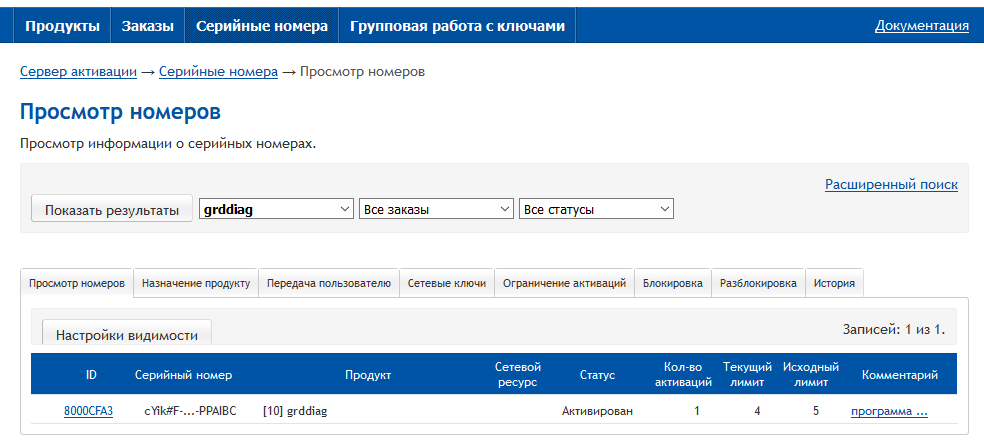Expand the grddiag product dropdown

277,209
